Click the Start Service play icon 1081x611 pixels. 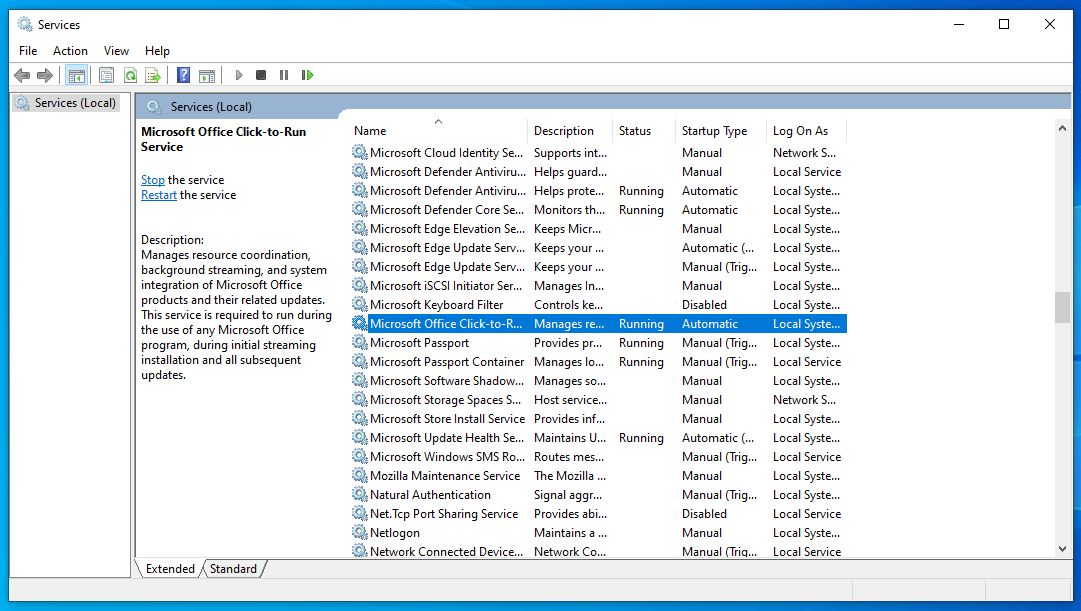(239, 75)
